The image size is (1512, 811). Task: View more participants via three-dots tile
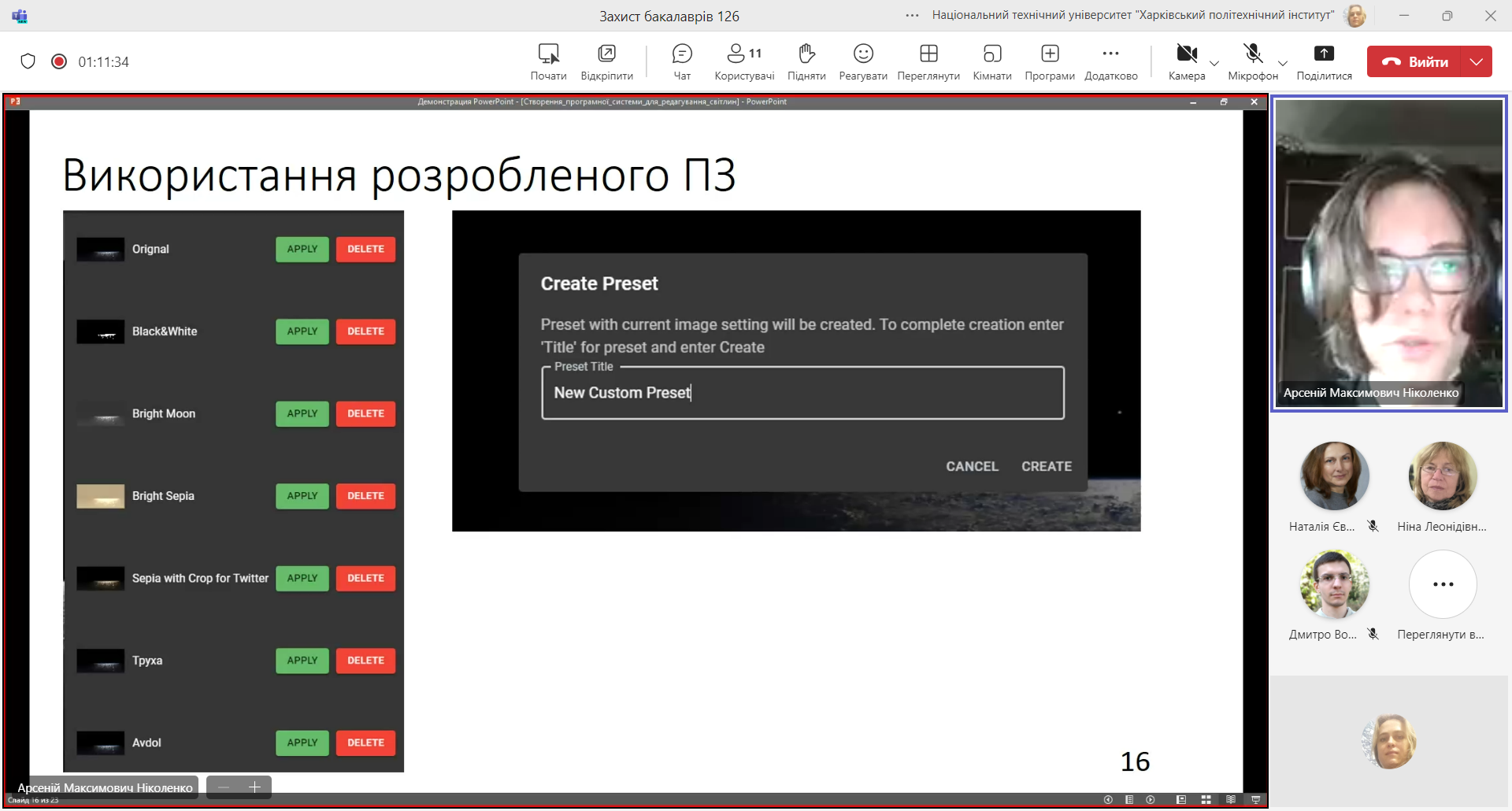coord(1443,584)
